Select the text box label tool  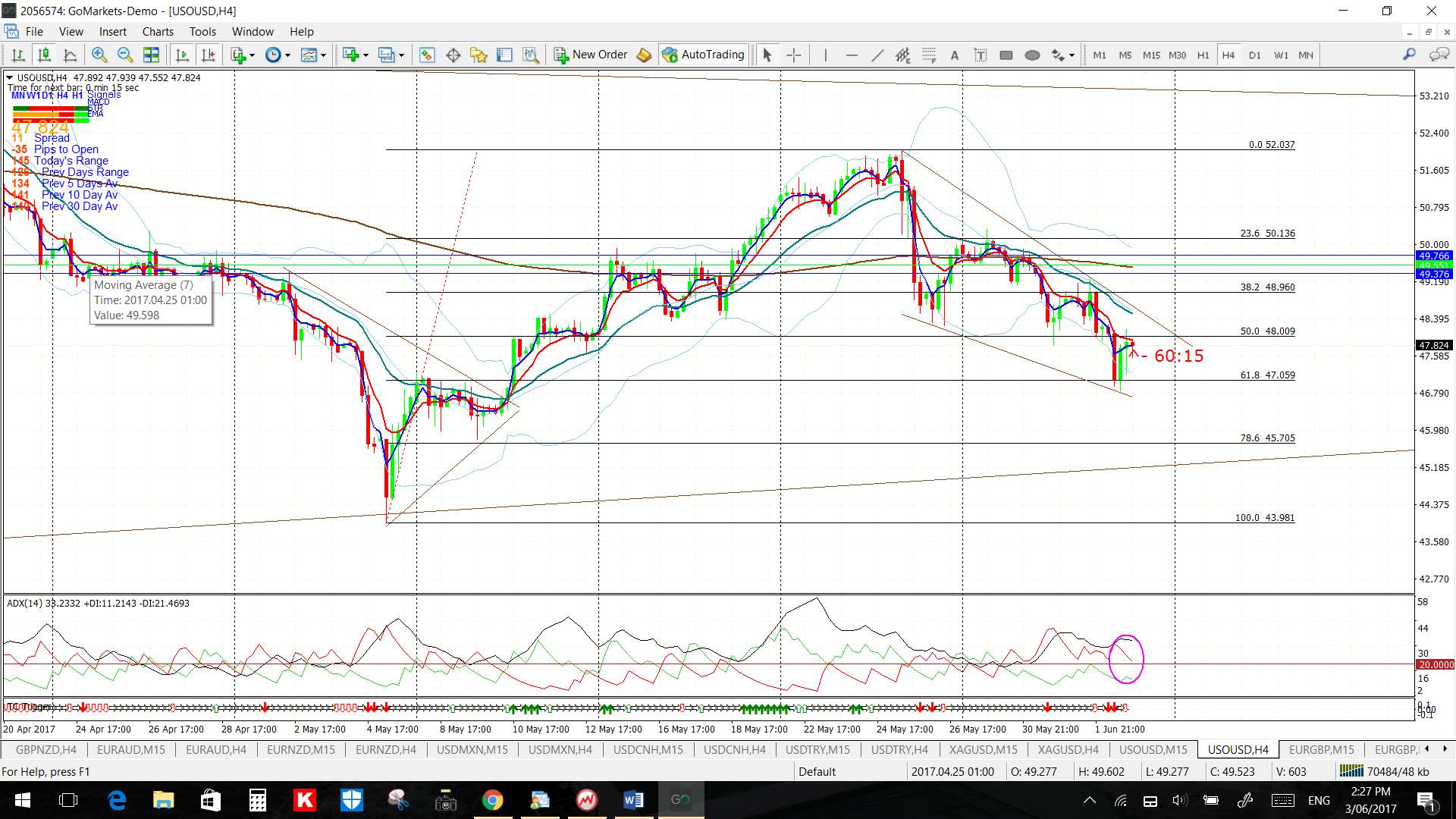(981, 55)
